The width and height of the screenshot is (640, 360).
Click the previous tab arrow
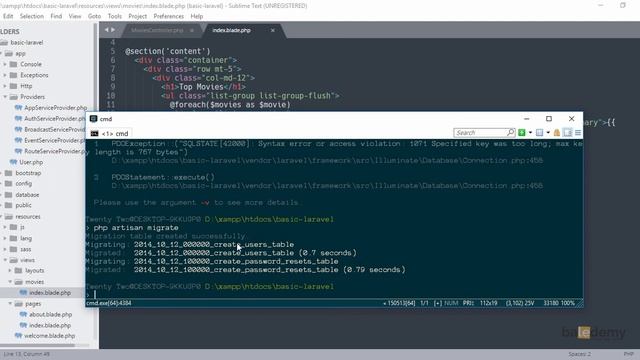[107, 30]
